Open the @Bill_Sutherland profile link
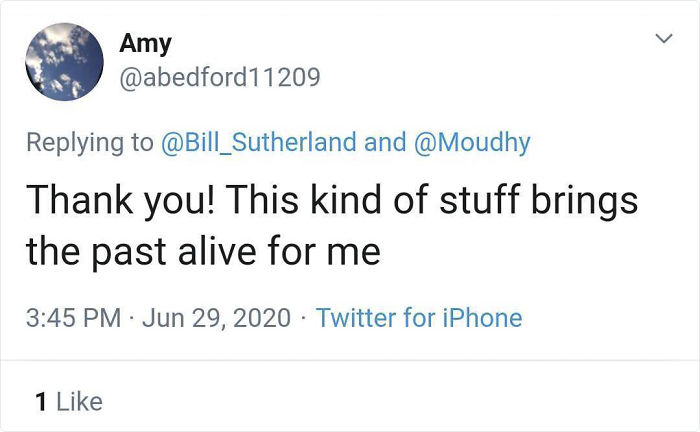 (258, 142)
